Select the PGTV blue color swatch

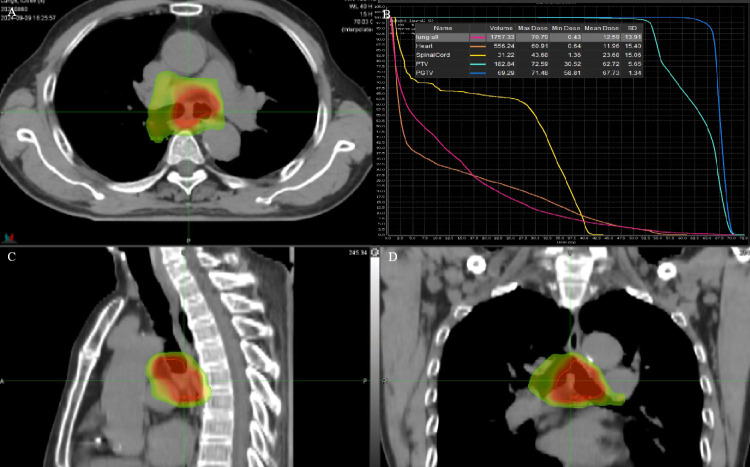click(477, 73)
